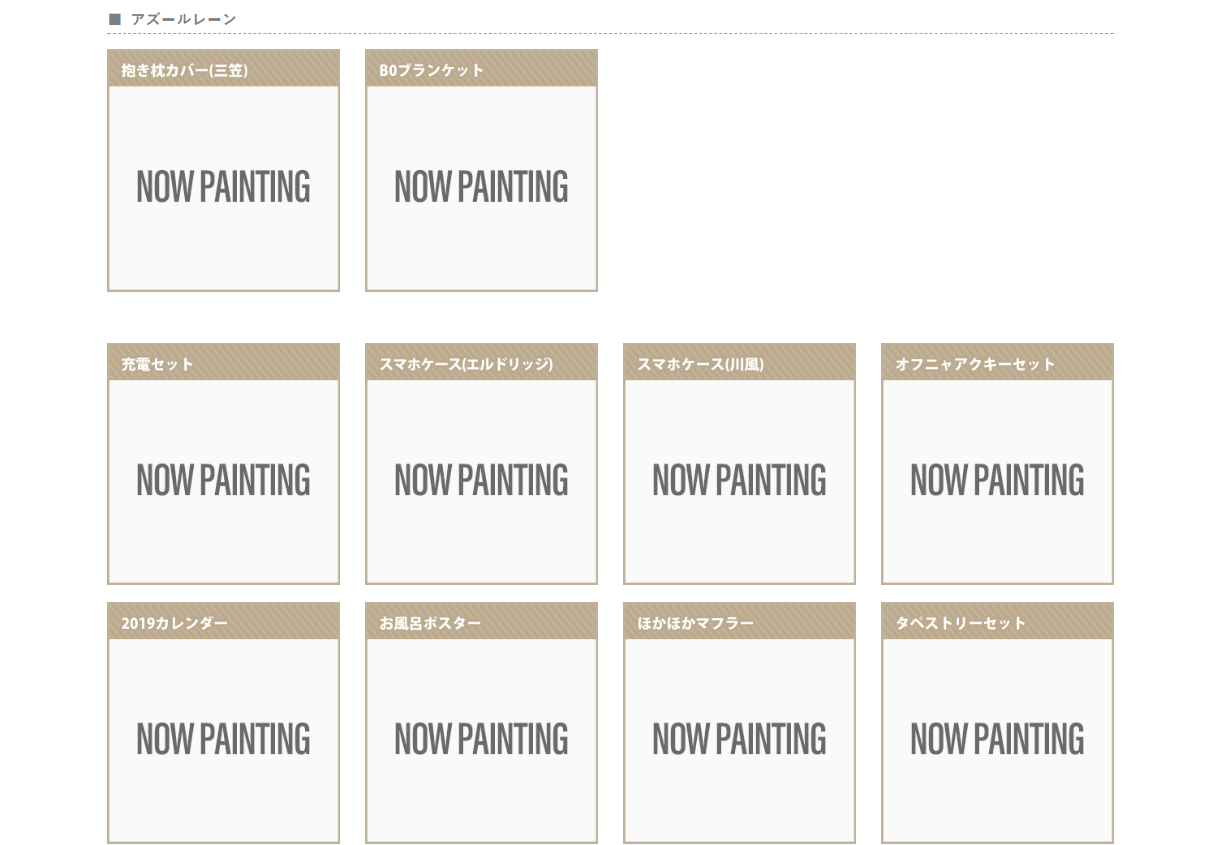This screenshot has height=845, width=1208.
Task: Select the お風呂ポスター title bar
Action: point(481,622)
